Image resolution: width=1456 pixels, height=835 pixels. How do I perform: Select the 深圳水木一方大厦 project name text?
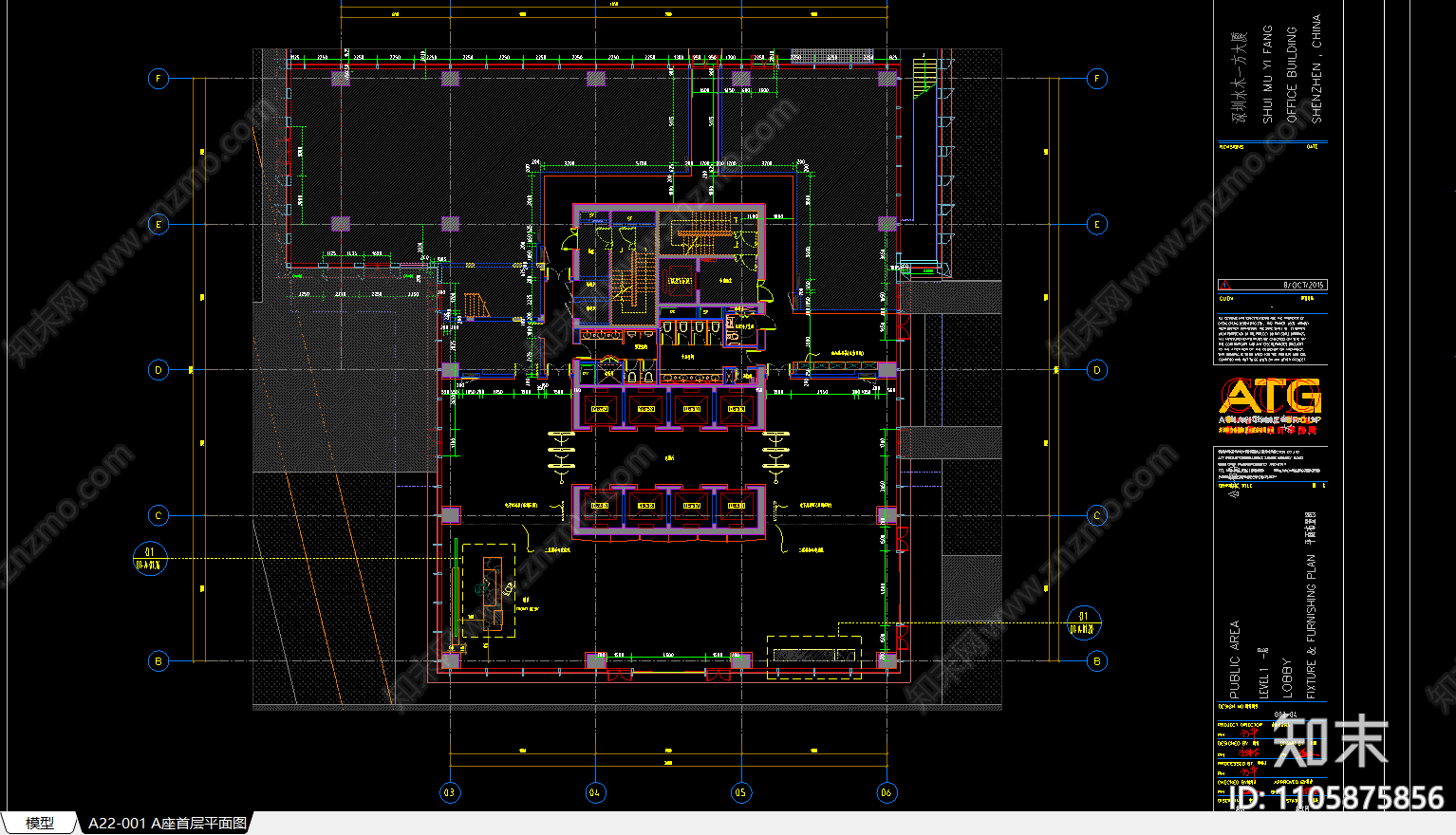click(x=1238, y=78)
